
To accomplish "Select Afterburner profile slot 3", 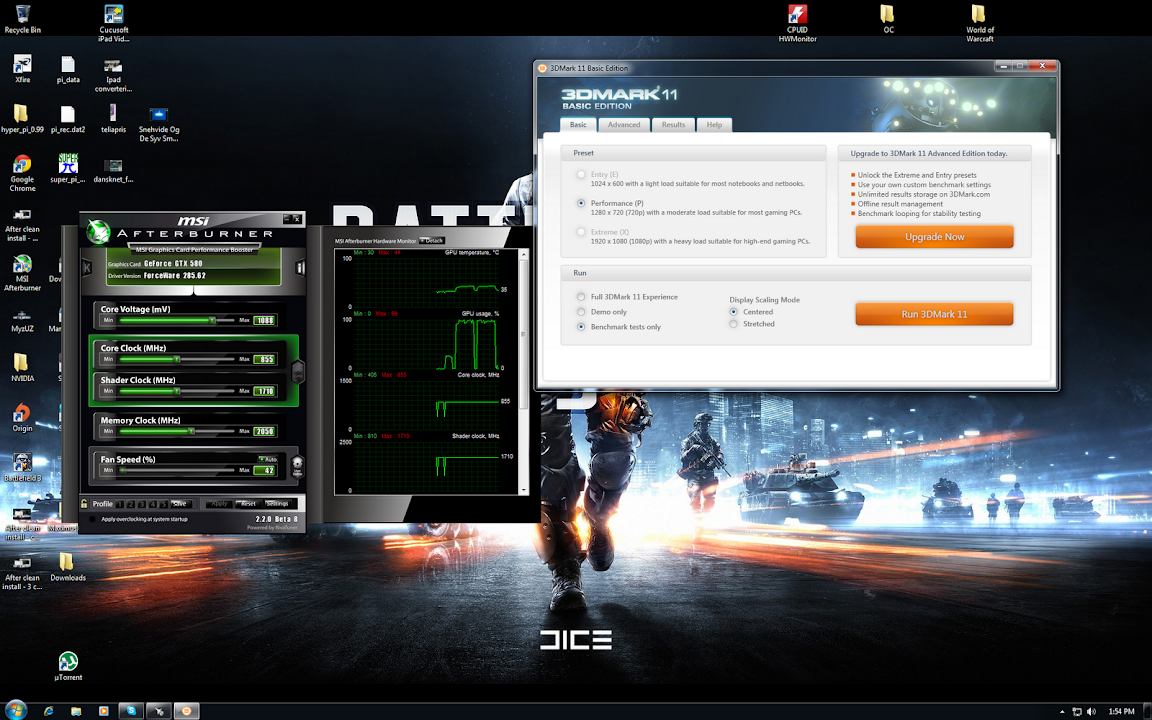I will 142,504.
